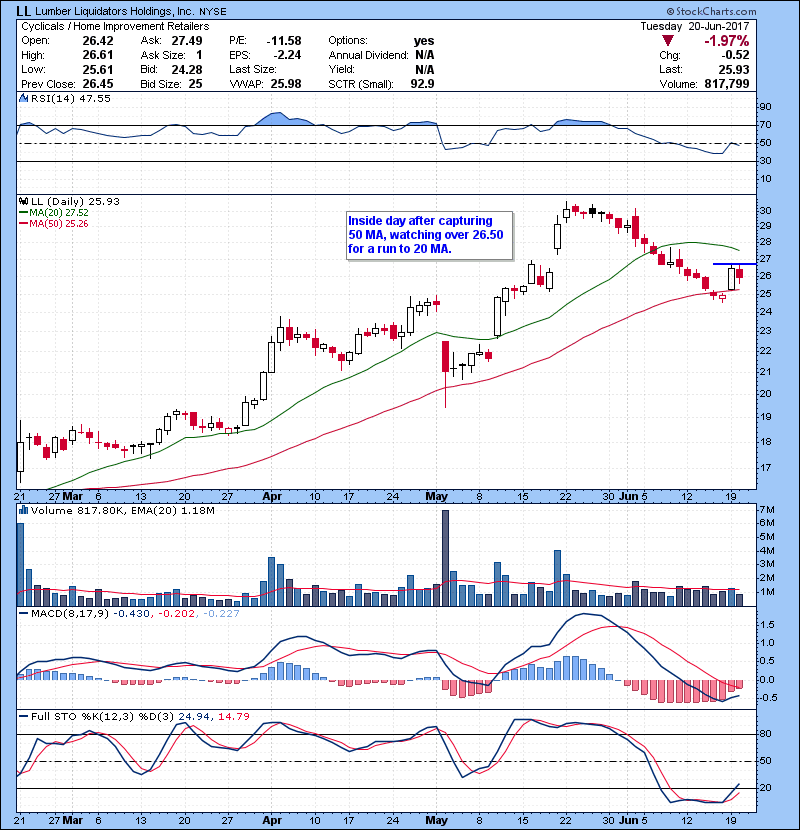
Task: Click the header Volume value 817,799
Action: click(x=727, y=84)
